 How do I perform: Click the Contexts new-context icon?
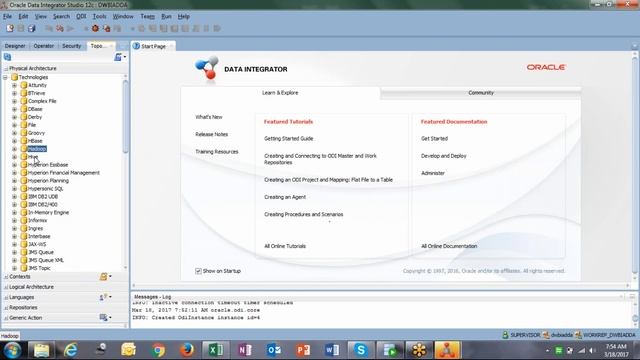tap(103, 277)
